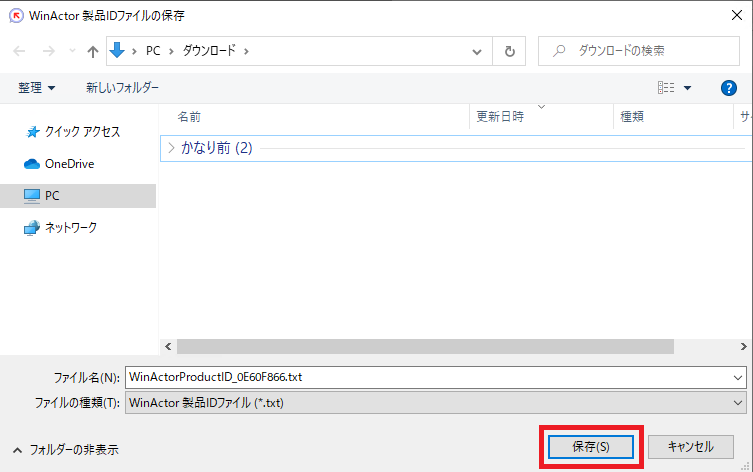This screenshot has height=472, width=753.
Task: Refresh the ダウンロード folder view
Action: click(x=510, y=51)
